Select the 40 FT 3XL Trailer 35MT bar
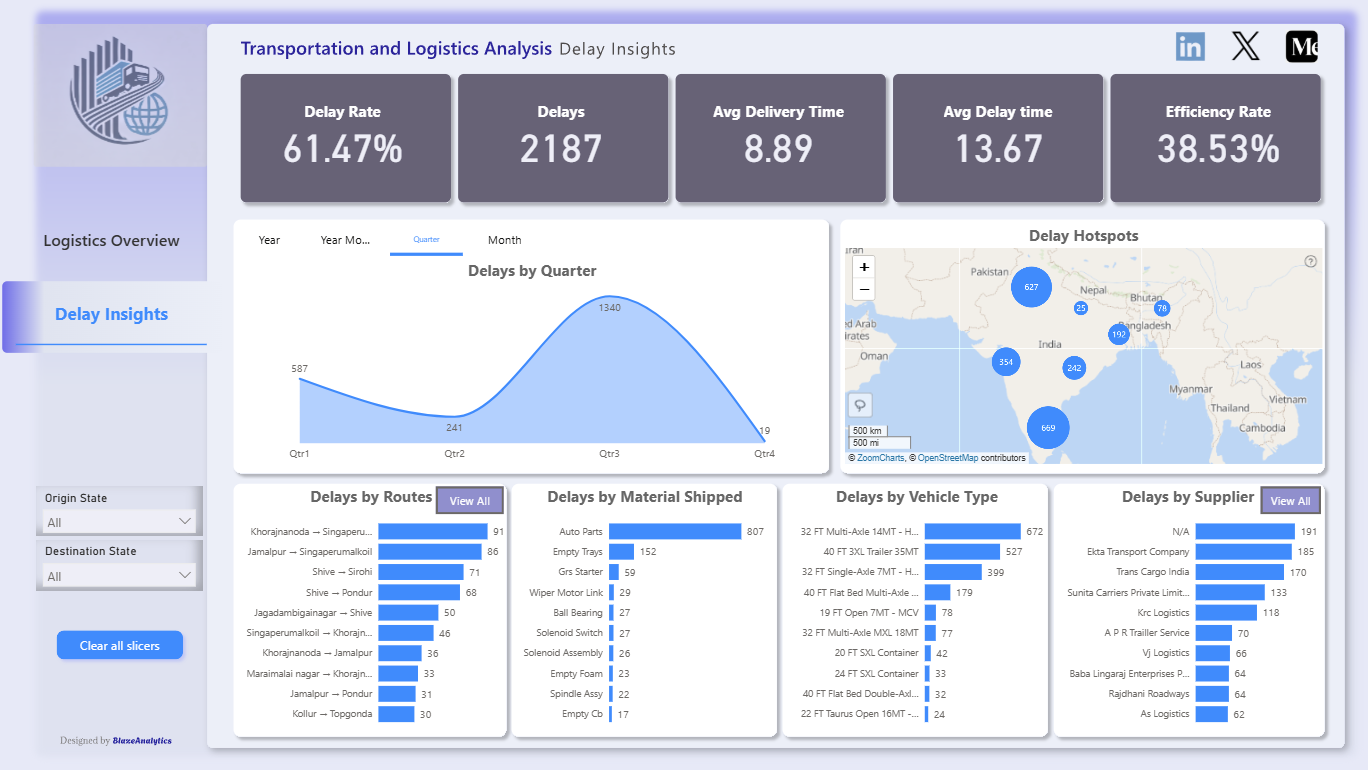The image size is (1368, 770). click(962, 552)
